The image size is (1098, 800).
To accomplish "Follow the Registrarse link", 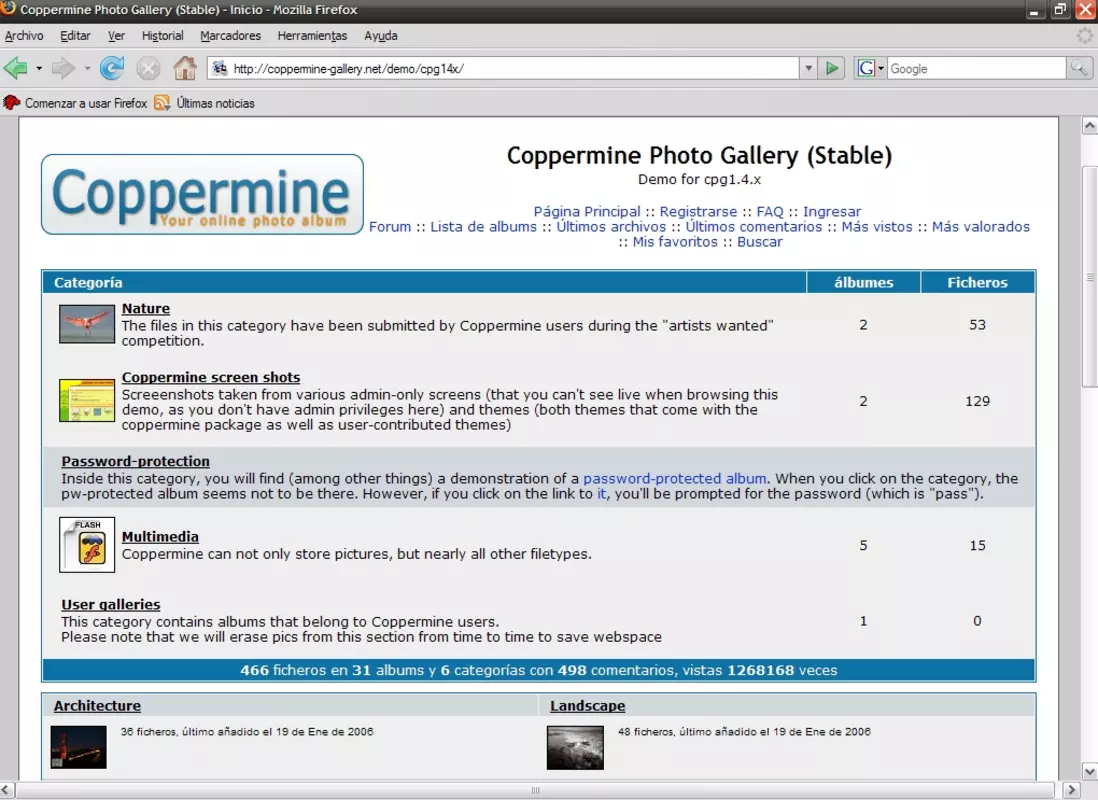I will tap(698, 212).
